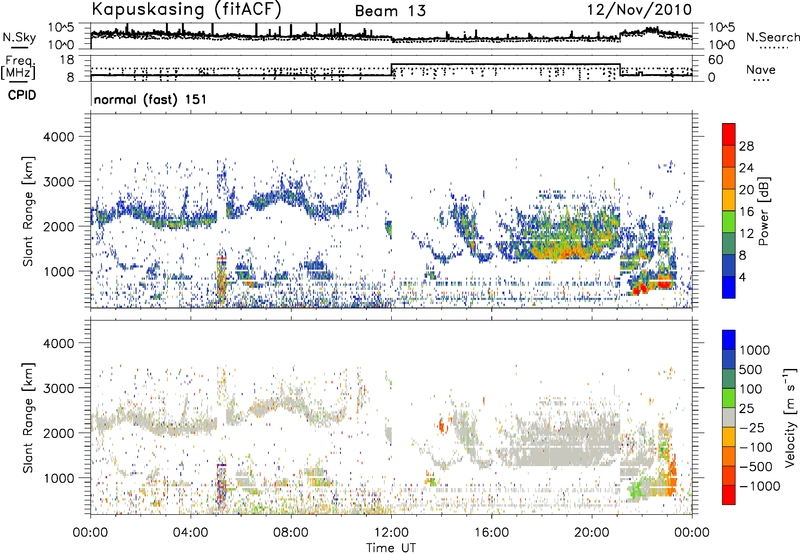Image resolution: width=800 pixels, height=554 pixels.
Task: Click the 'Velocity [m s-1]' colorbar label
Action: [790, 417]
